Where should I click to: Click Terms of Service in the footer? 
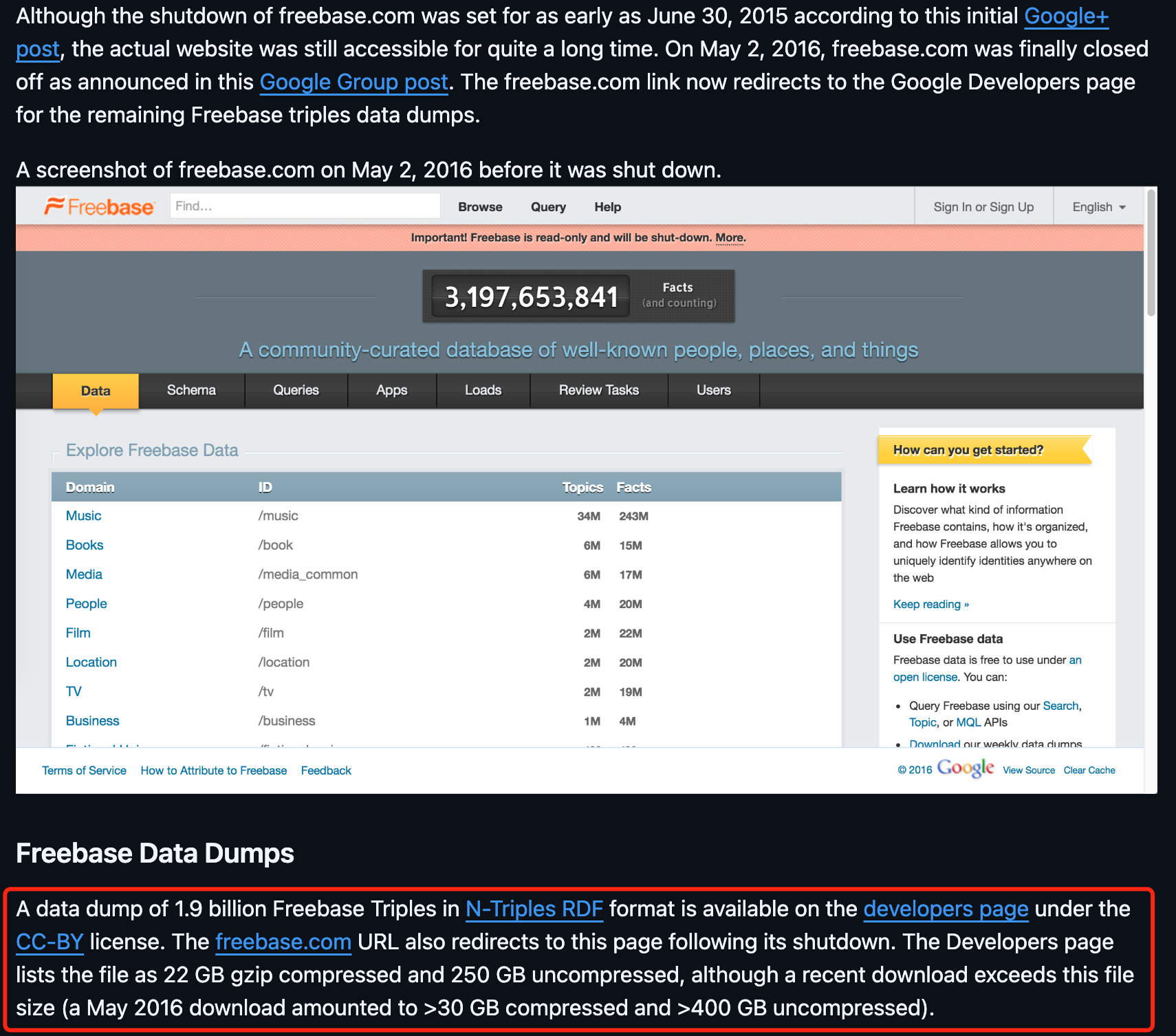pos(83,770)
